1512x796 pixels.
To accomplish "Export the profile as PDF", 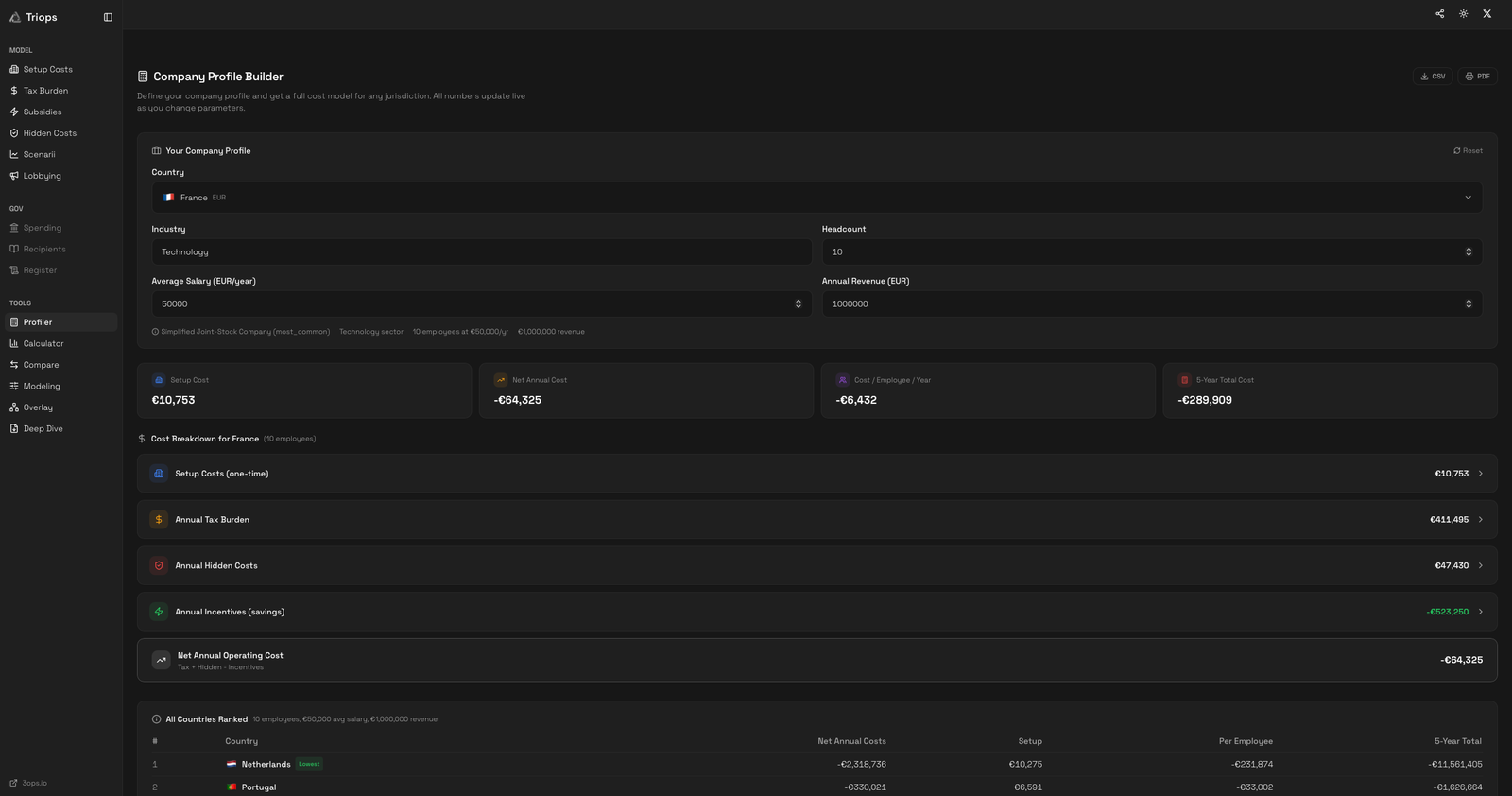I will point(1477,77).
